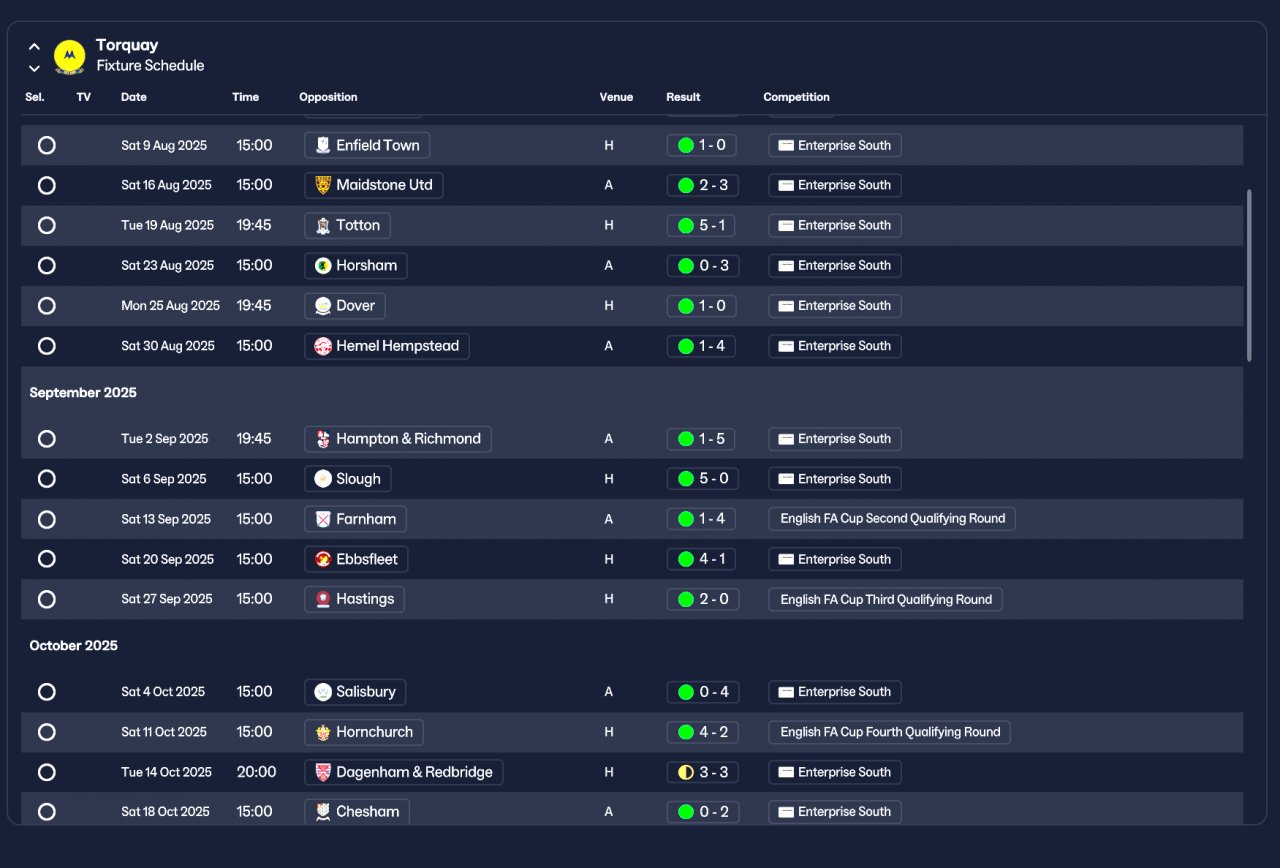Open the Slough 5 - 0 result
Viewport: 1280px width, 868px height.
click(x=703, y=478)
